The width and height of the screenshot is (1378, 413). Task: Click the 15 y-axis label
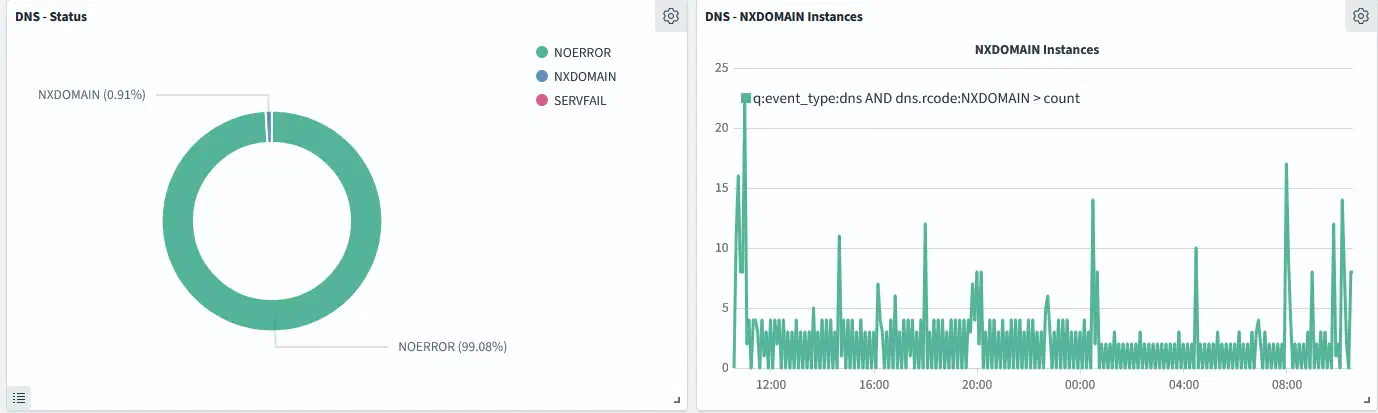[721, 188]
